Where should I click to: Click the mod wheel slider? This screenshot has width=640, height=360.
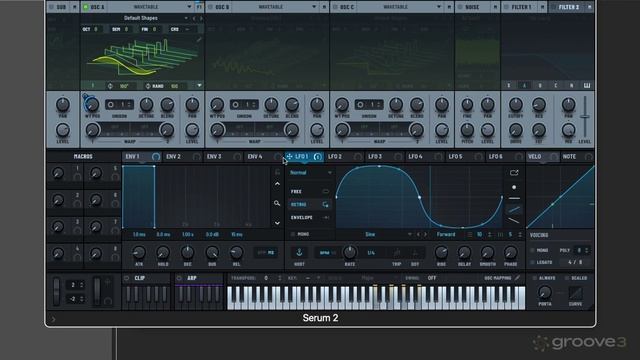point(97,291)
